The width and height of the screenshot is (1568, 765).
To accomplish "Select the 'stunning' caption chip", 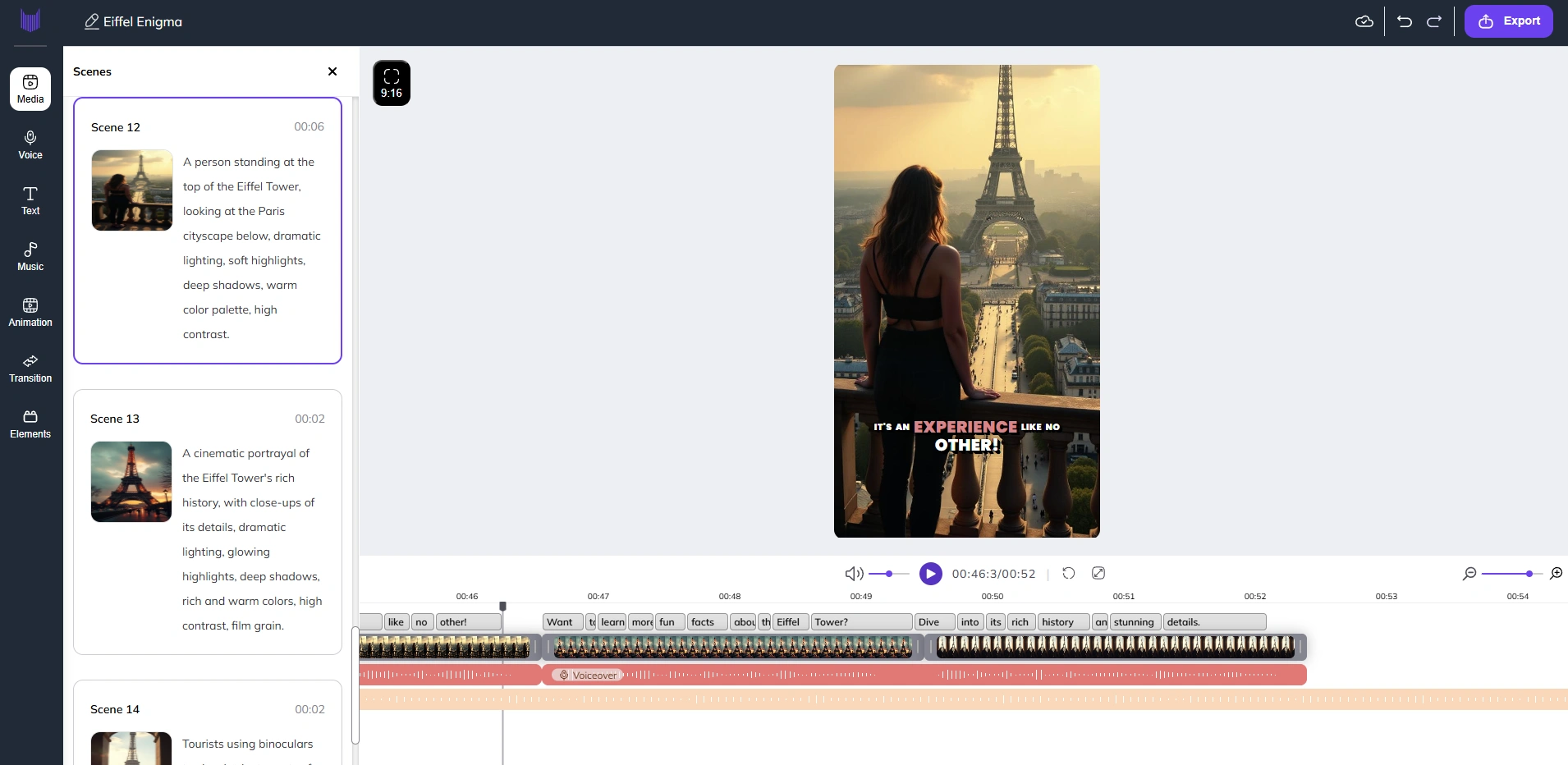I will 1135,622.
